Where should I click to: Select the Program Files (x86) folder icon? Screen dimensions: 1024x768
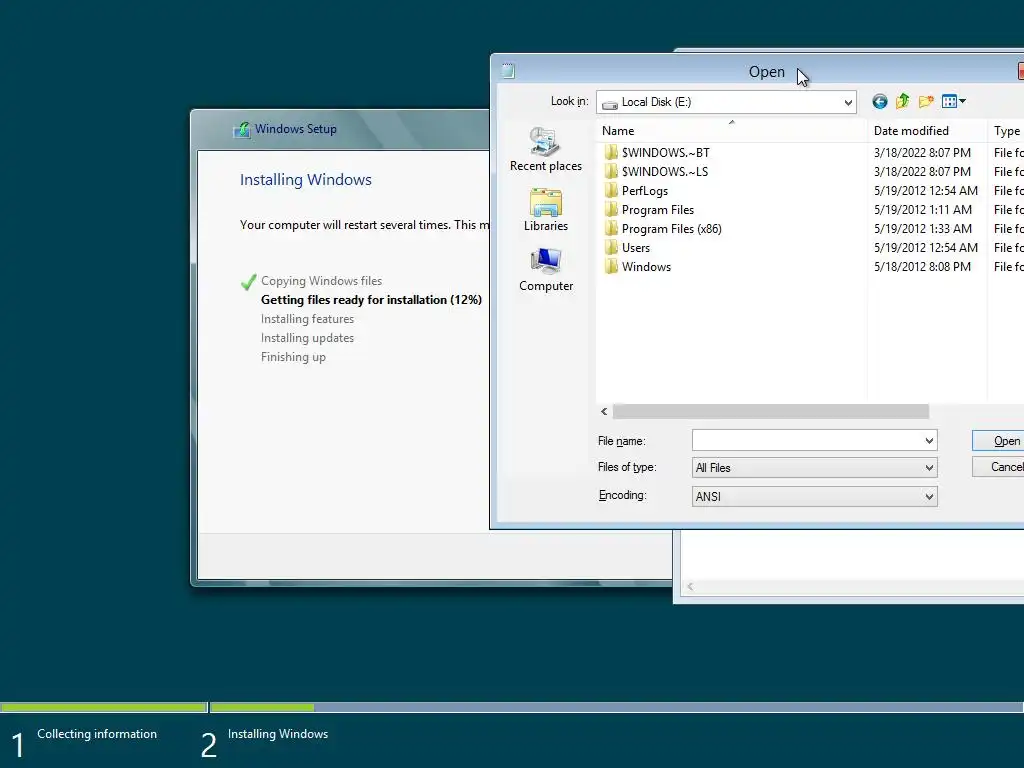pyautogui.click(x=611, y=229)
